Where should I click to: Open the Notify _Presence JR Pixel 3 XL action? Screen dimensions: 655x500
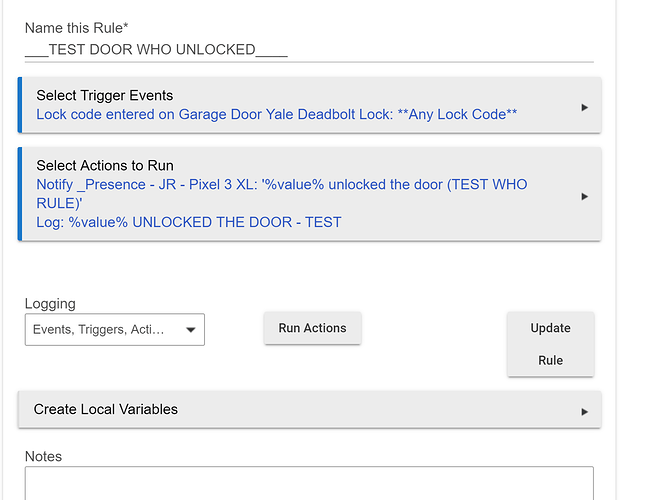click(282, 194)
